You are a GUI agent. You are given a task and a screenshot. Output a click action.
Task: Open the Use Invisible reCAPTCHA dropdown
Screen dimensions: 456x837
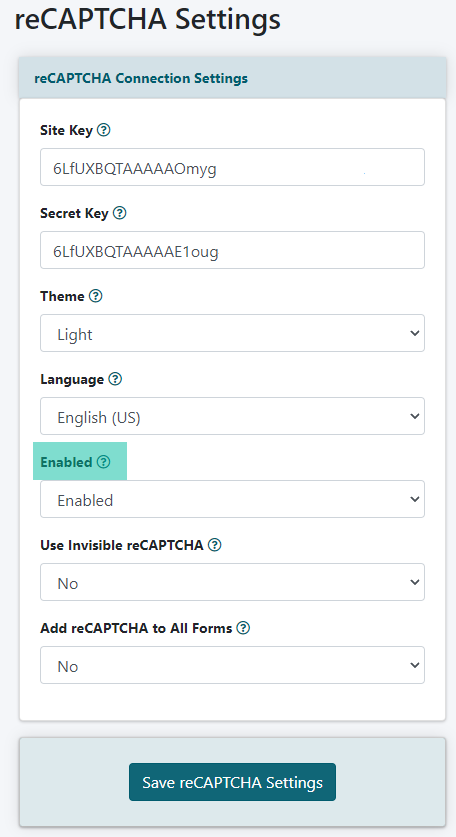232,582
